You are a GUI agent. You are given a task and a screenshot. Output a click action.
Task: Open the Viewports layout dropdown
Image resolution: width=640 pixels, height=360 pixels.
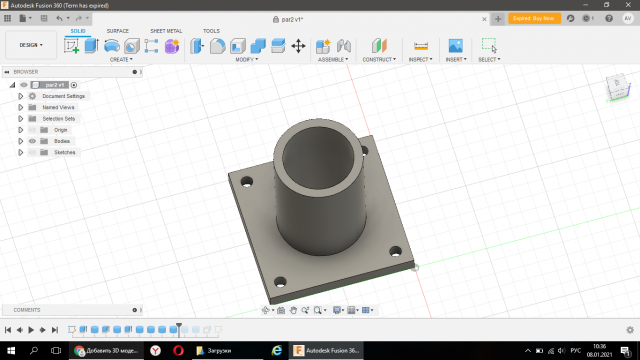tap(368, 310)
